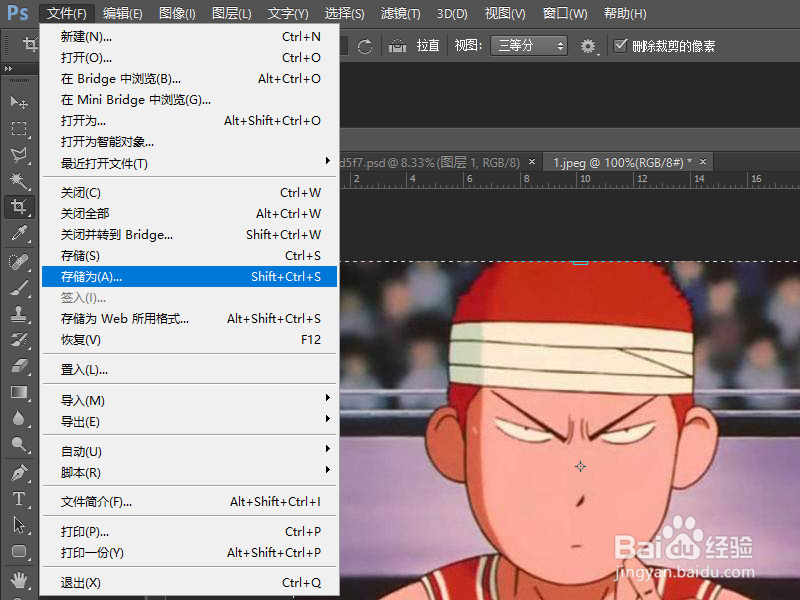Select the Dodge tool
The height and width of the screenshot is (600, 800).
click(19, 444)
